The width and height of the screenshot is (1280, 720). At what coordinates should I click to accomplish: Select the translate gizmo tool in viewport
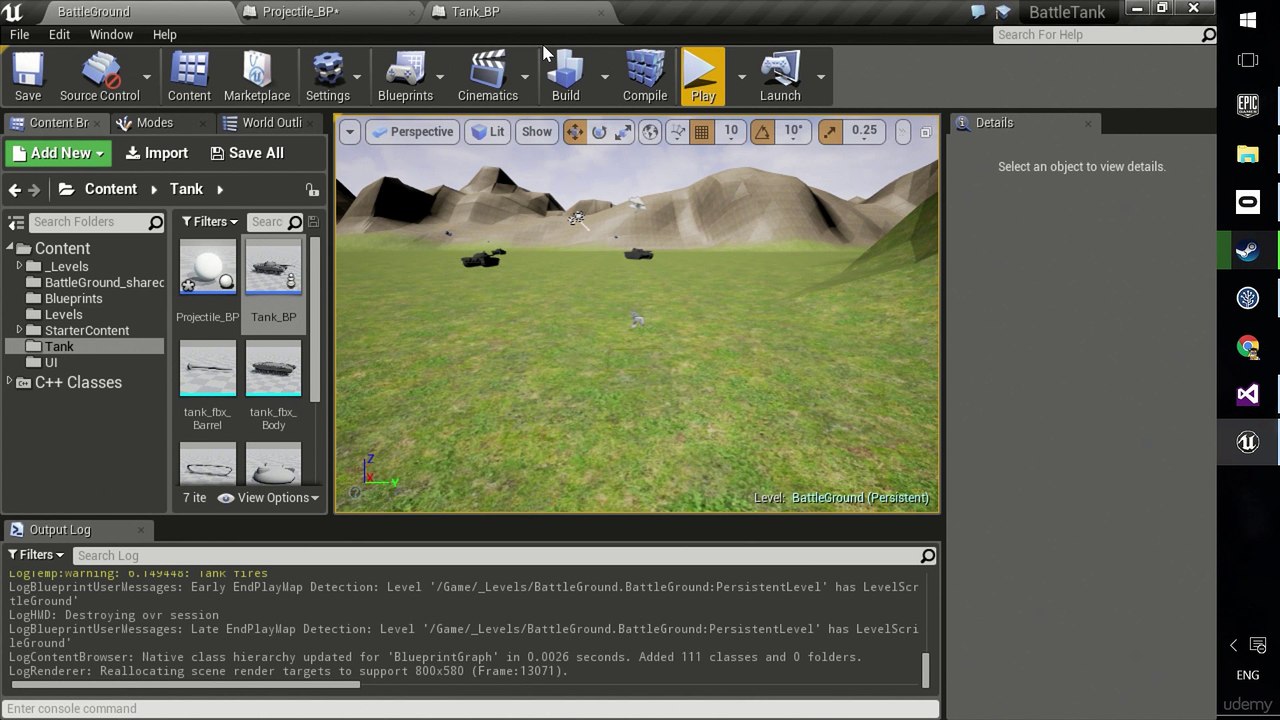[575, 132]
